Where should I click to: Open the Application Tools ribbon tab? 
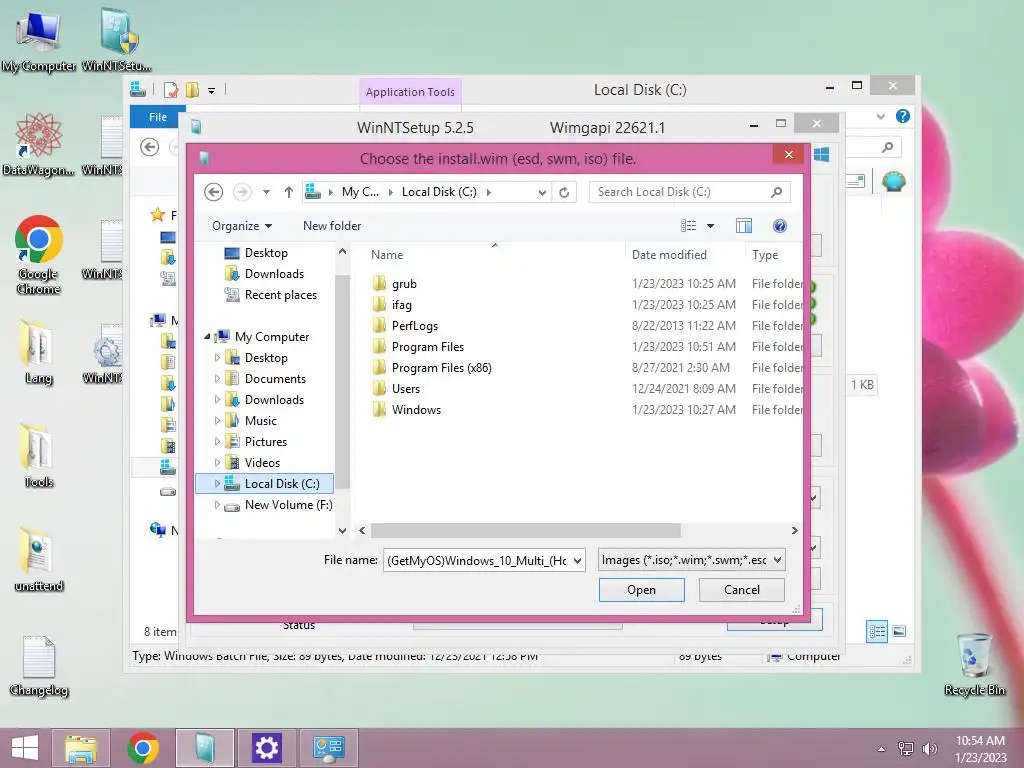click(410, 92)
